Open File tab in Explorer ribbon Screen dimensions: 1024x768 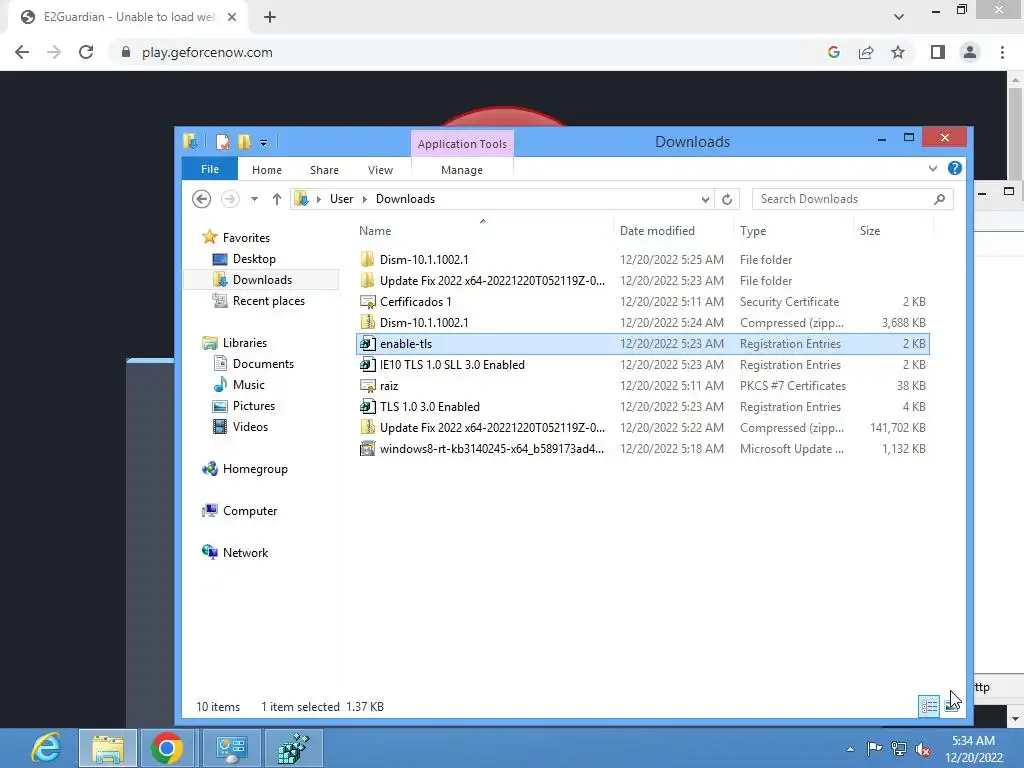210,169
